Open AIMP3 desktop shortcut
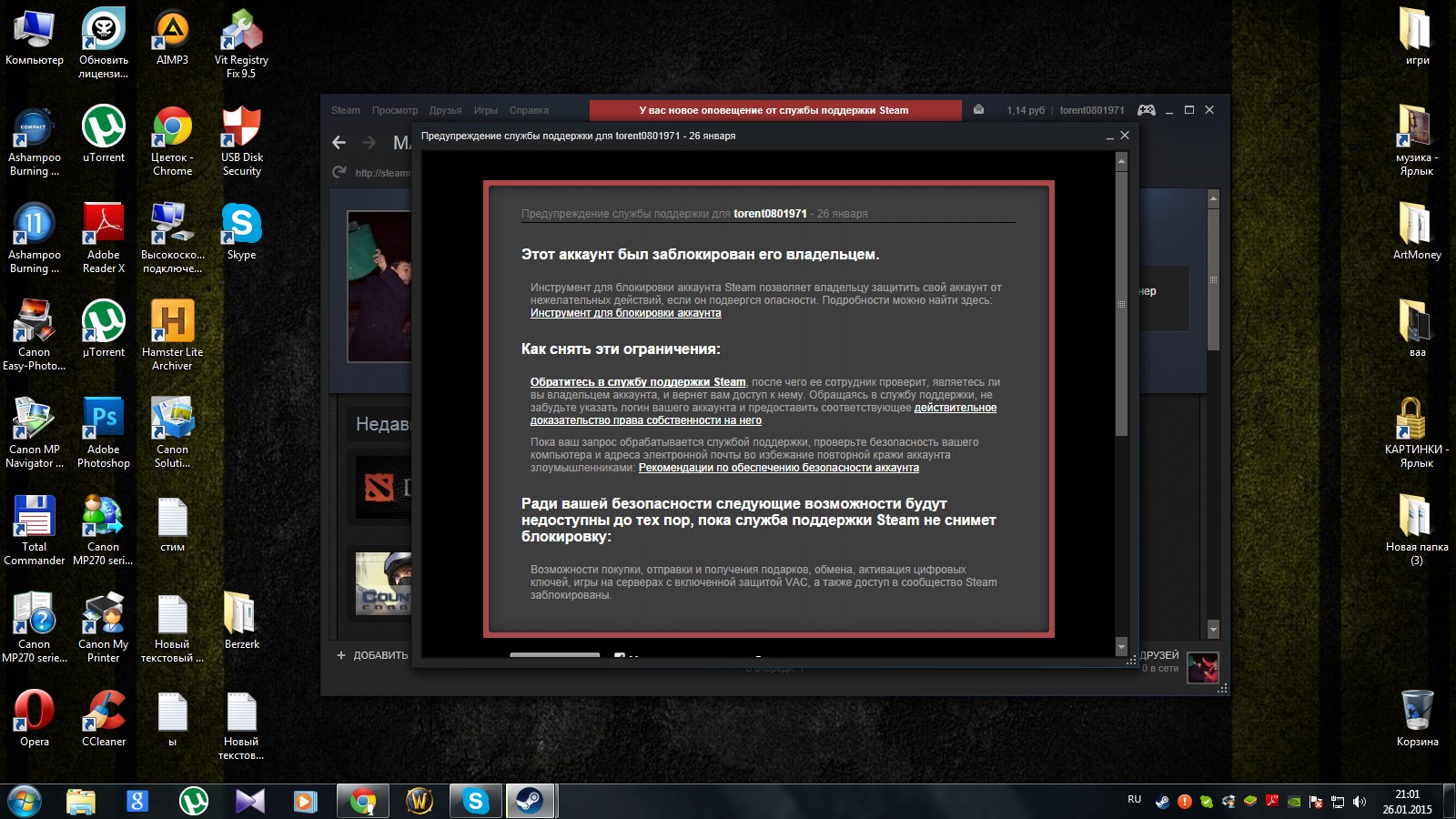Viewport: 1456px width, 819px height. tap(172, 37)
